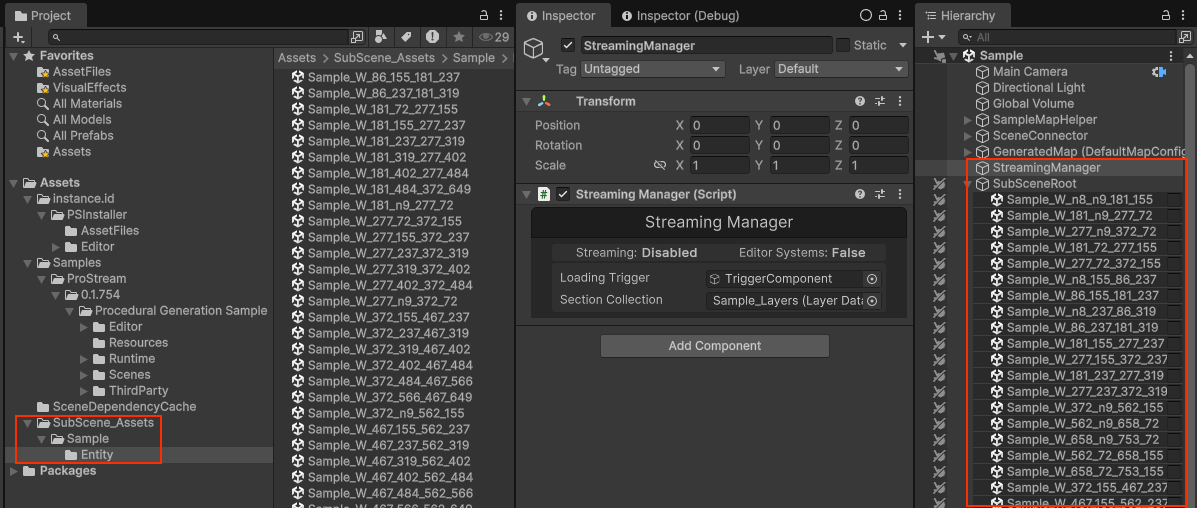Toggle pickability icon on SubSceneRoot row
This screenshot has width=1197, height=508.
(x=939, y=183)
